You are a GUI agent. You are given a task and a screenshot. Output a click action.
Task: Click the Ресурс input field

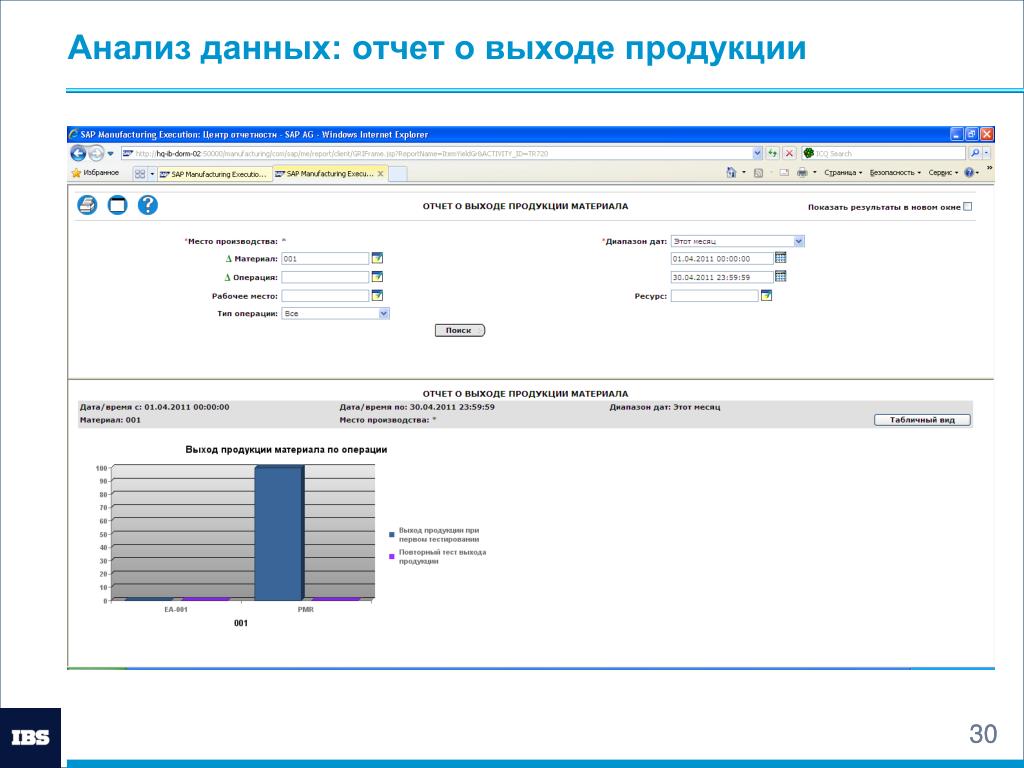point(714,296)
